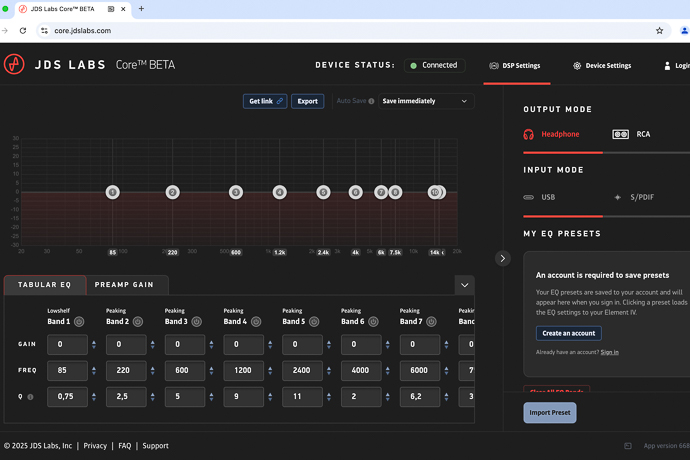This screenshot has height=460, width=690.
Task: Open the DSP Settings tab
Action: tap(515, 66)
